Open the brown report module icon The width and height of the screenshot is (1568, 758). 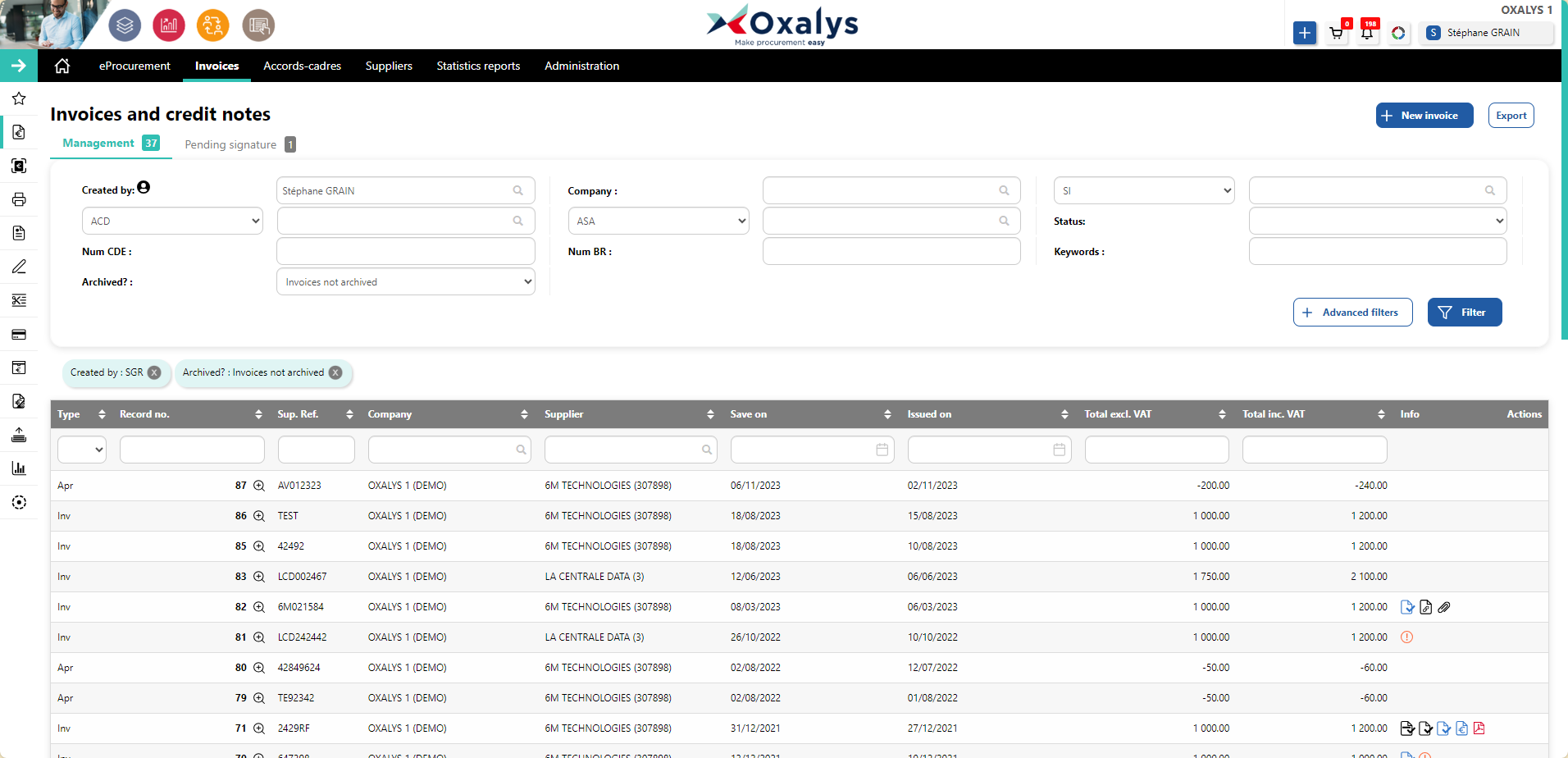pos(258,25)
